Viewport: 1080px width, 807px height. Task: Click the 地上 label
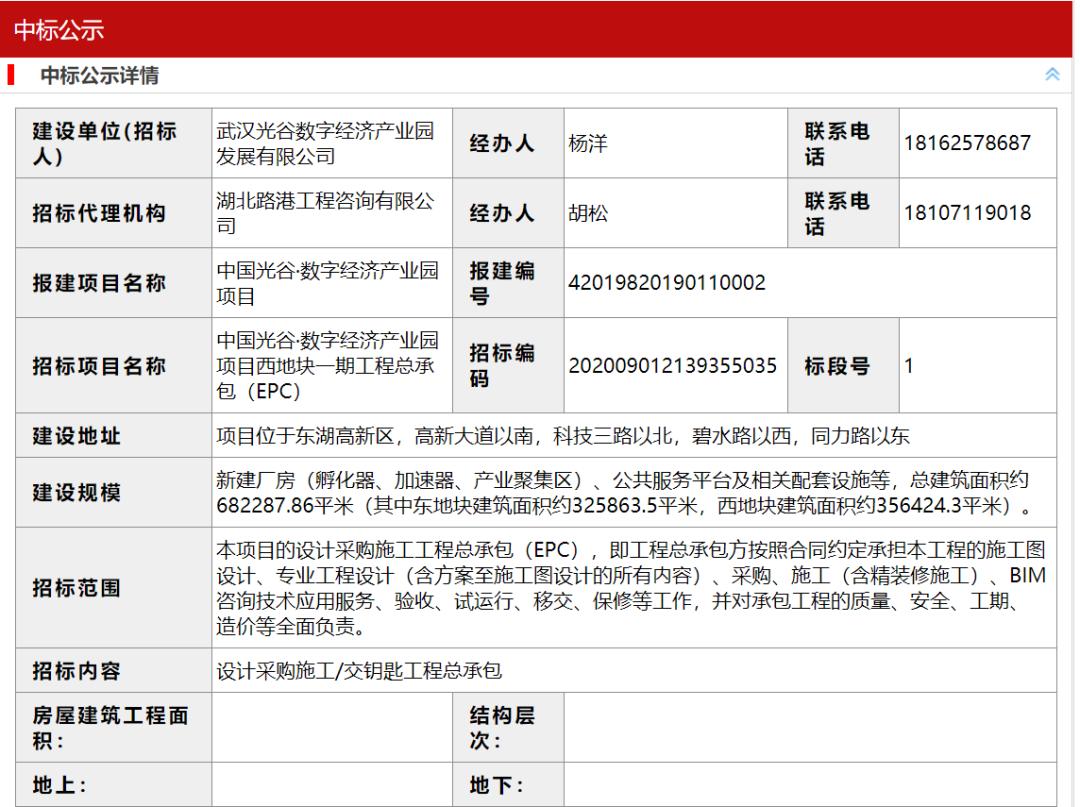click(x=59, y=785)
